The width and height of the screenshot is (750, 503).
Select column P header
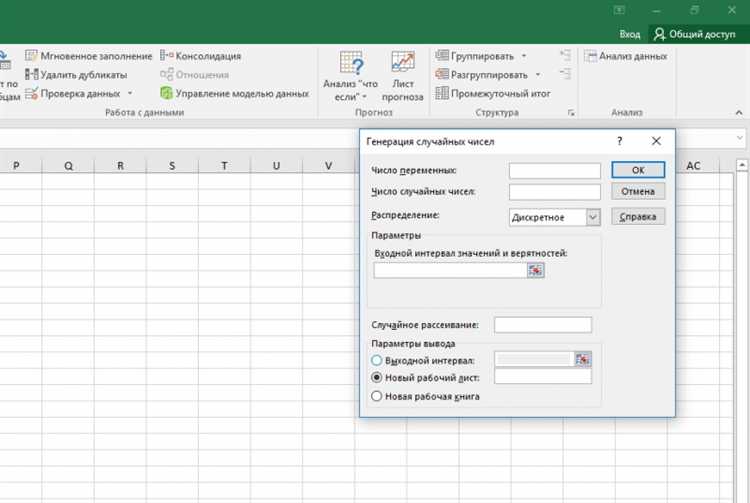click(x=17, y=165)
